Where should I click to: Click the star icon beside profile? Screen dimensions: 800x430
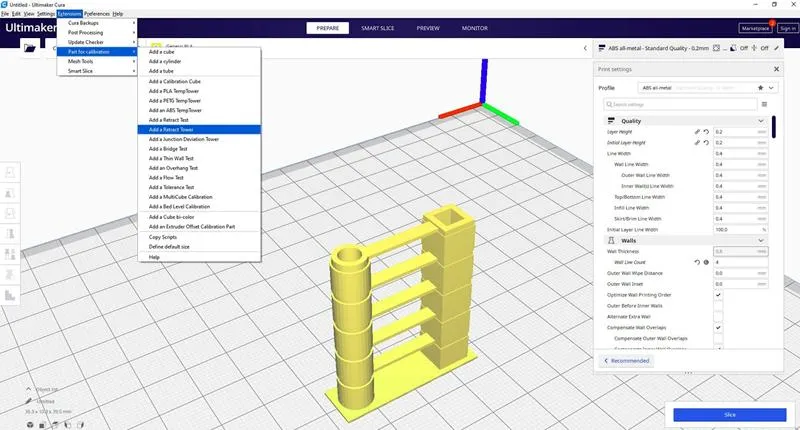pos(760,88)
